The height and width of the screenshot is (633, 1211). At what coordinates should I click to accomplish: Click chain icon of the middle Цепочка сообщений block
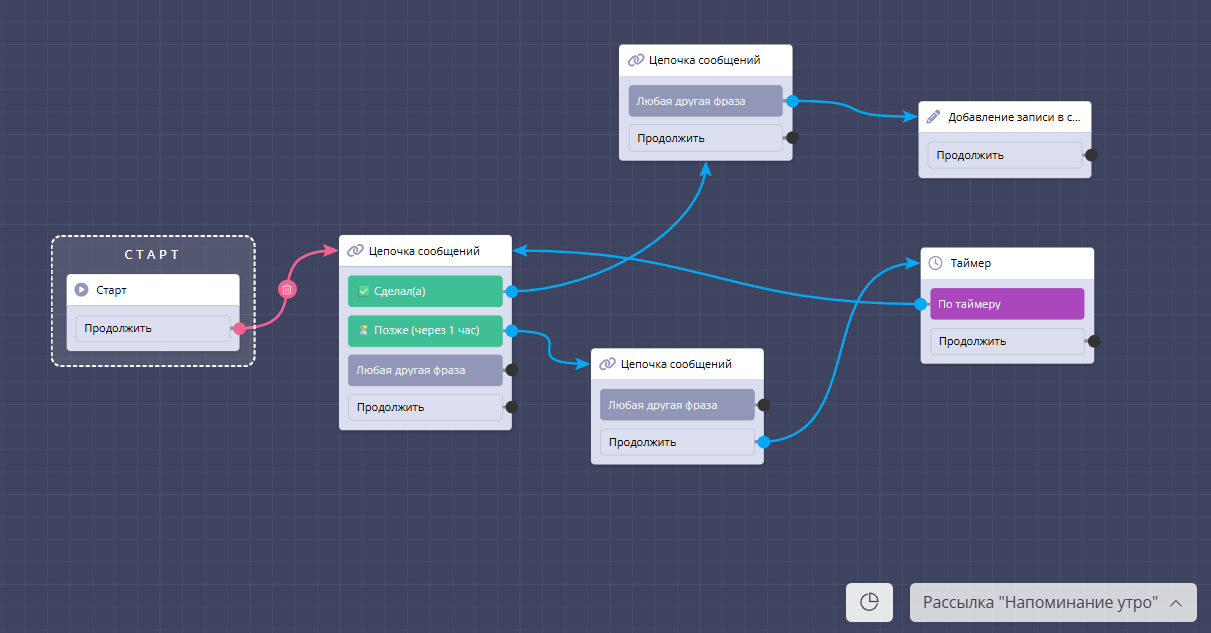point(355,251)
